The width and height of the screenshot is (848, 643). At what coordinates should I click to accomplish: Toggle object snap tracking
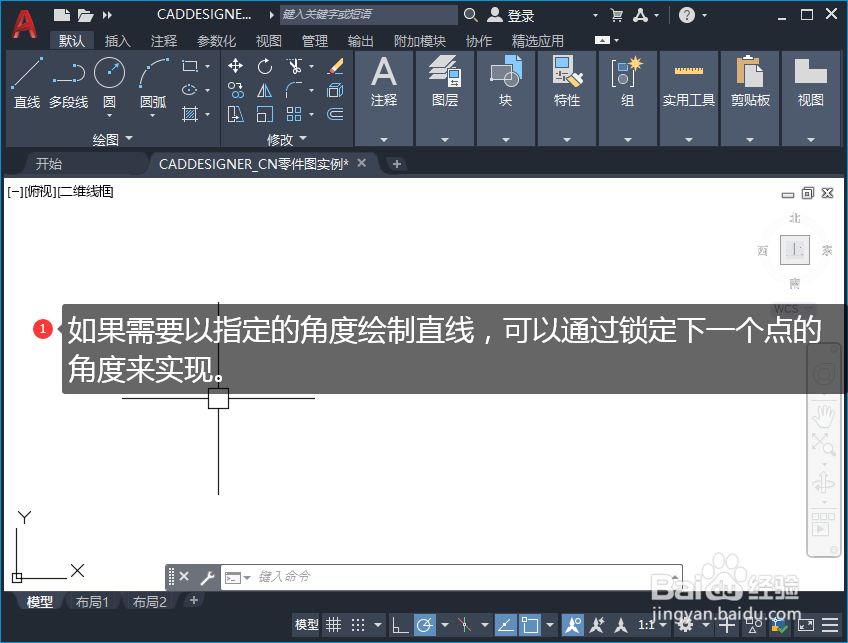(x=506, y=625)
